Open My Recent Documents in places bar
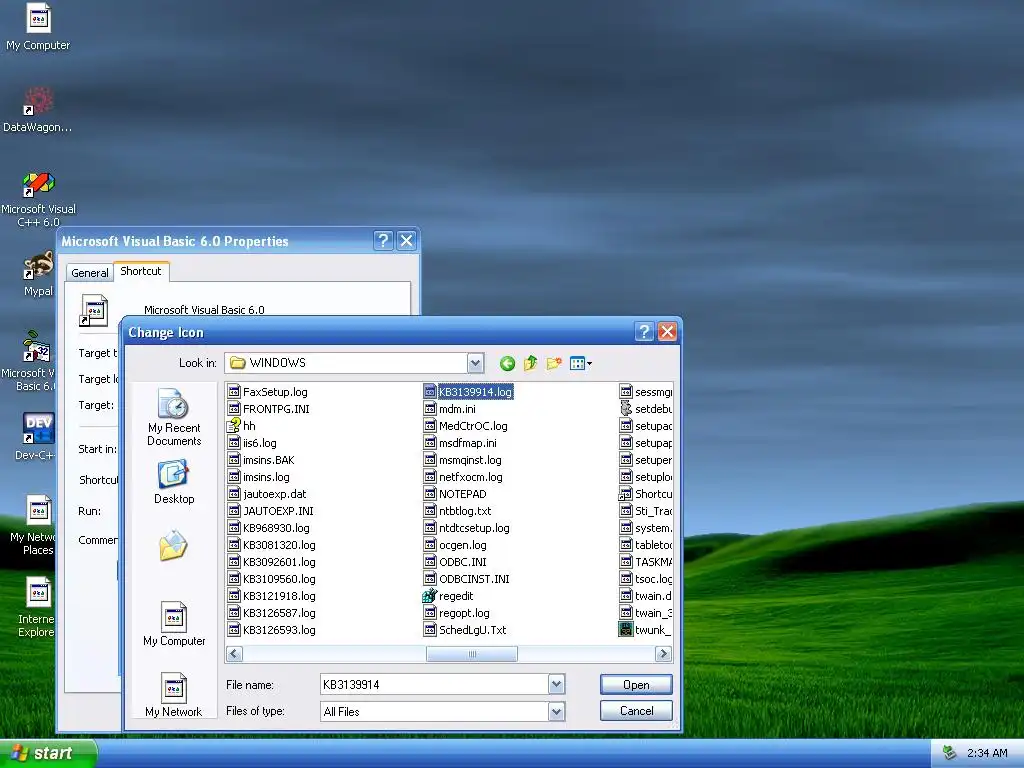The height and width of the screenshot is (768, 1024). [x=174, y=417]
